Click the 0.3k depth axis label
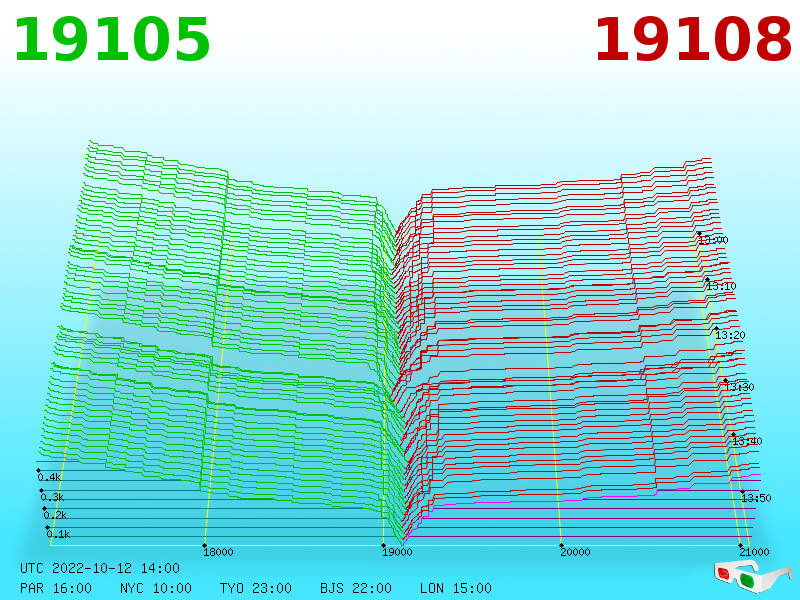The height and width of the screenshot is (600, 800). pyautogui.click(x=52, y=497)
